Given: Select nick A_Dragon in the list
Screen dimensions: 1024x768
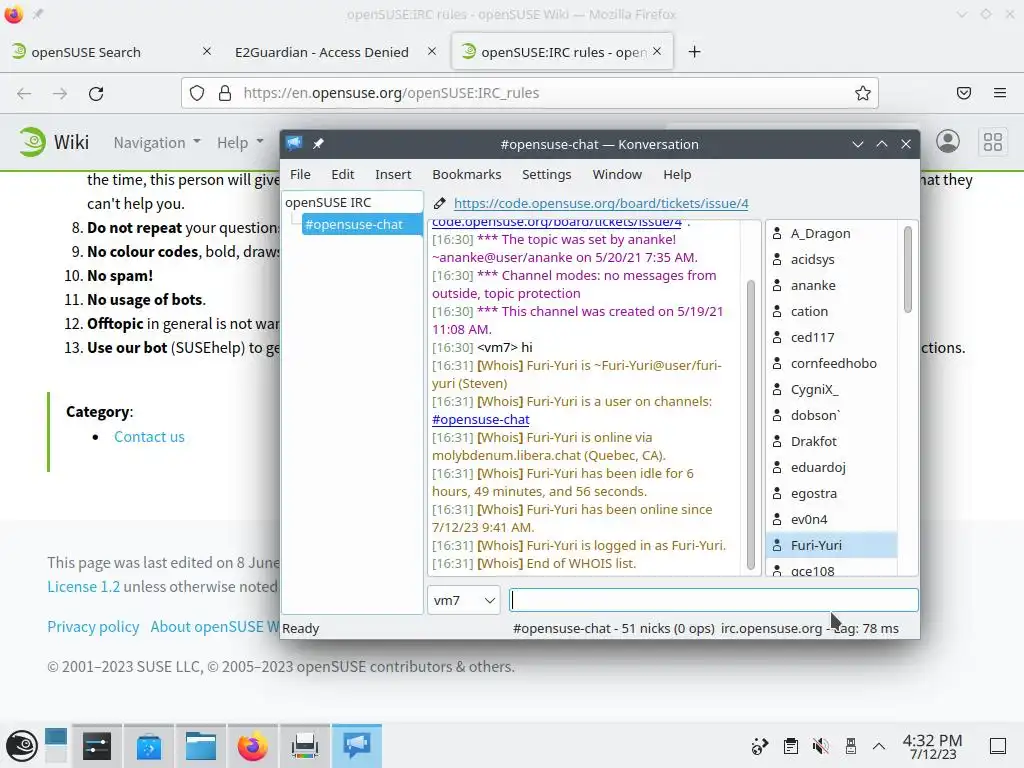Looking at the screenshot, I should 820,234.
